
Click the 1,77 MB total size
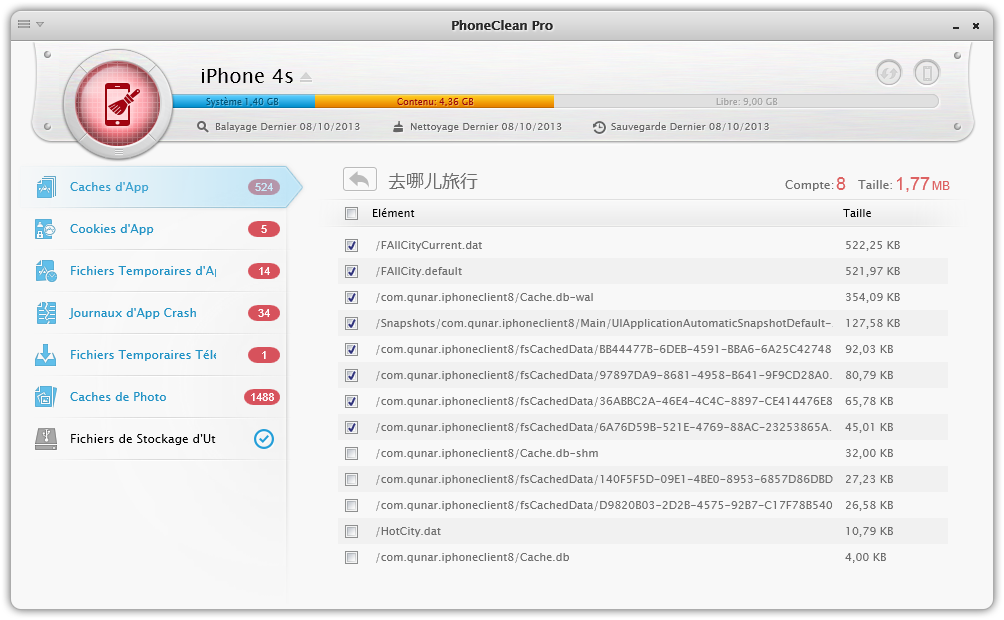(923, 184)
